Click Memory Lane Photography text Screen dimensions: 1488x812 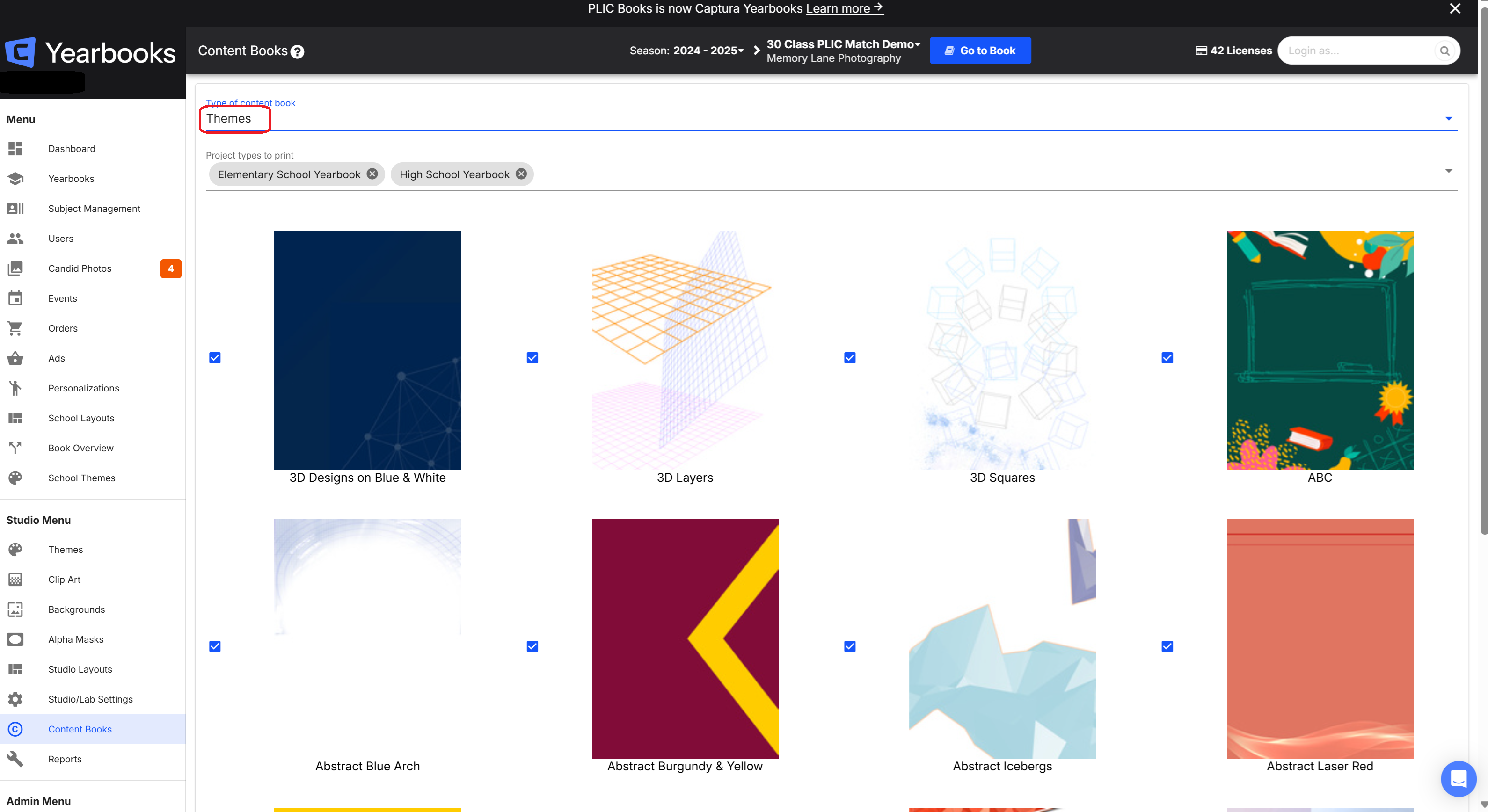coord(833,58)
